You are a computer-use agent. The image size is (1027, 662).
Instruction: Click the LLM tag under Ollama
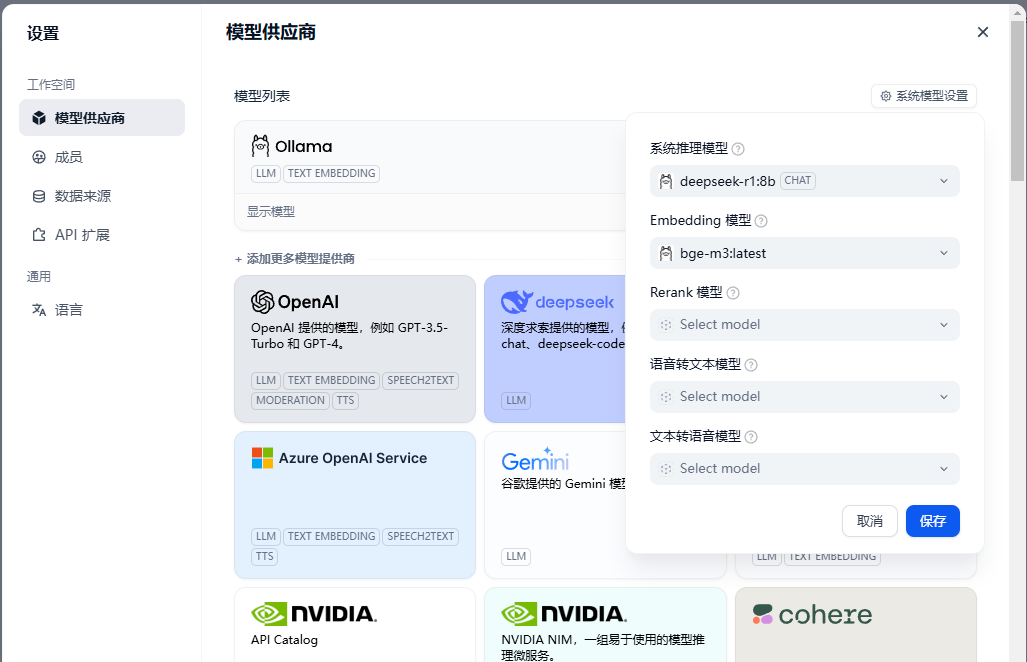coord(266,174)
